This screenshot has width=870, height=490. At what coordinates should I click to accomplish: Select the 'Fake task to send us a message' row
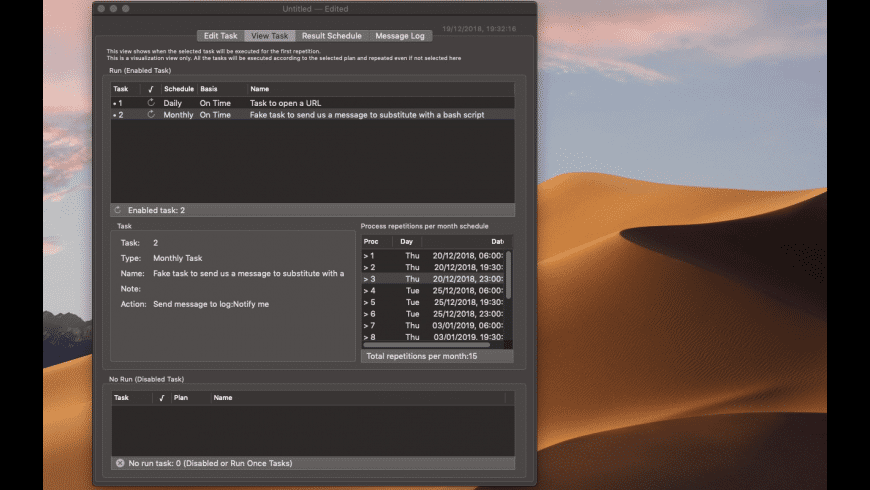click(x=312, y=114)
